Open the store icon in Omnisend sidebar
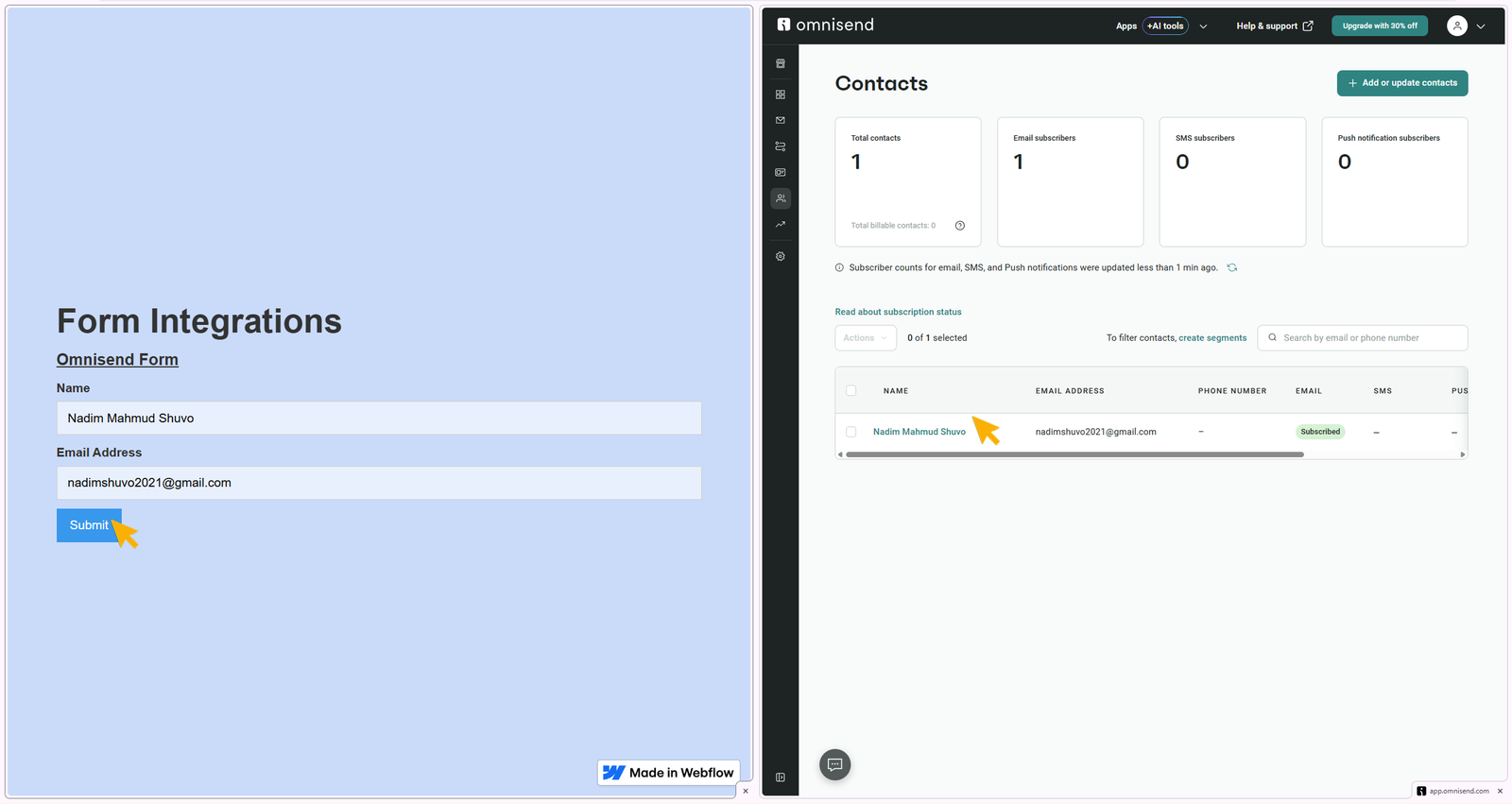Screen dimensions: 1512x804 [x=781, y=64]
